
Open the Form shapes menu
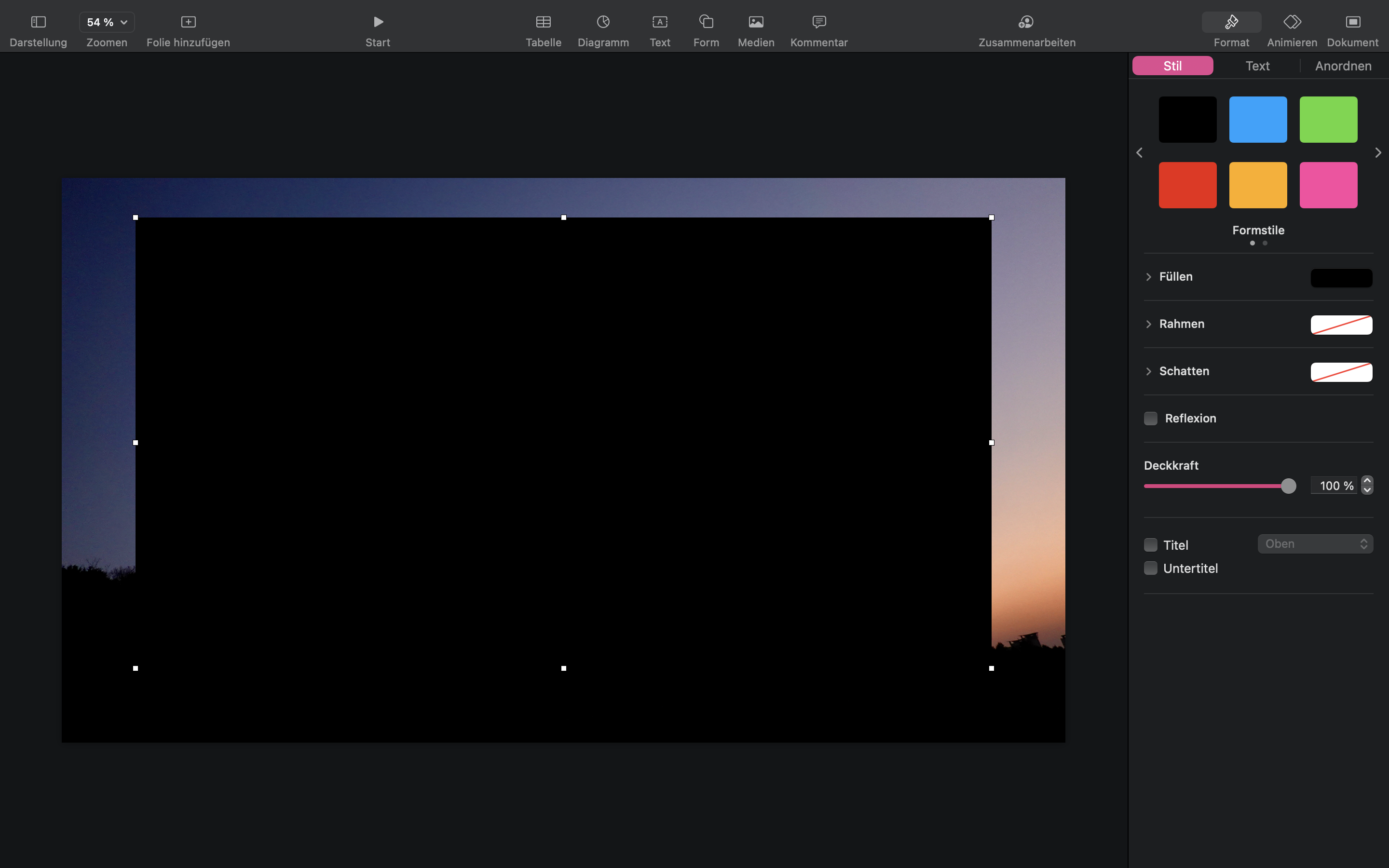click(x=706, y=22)
